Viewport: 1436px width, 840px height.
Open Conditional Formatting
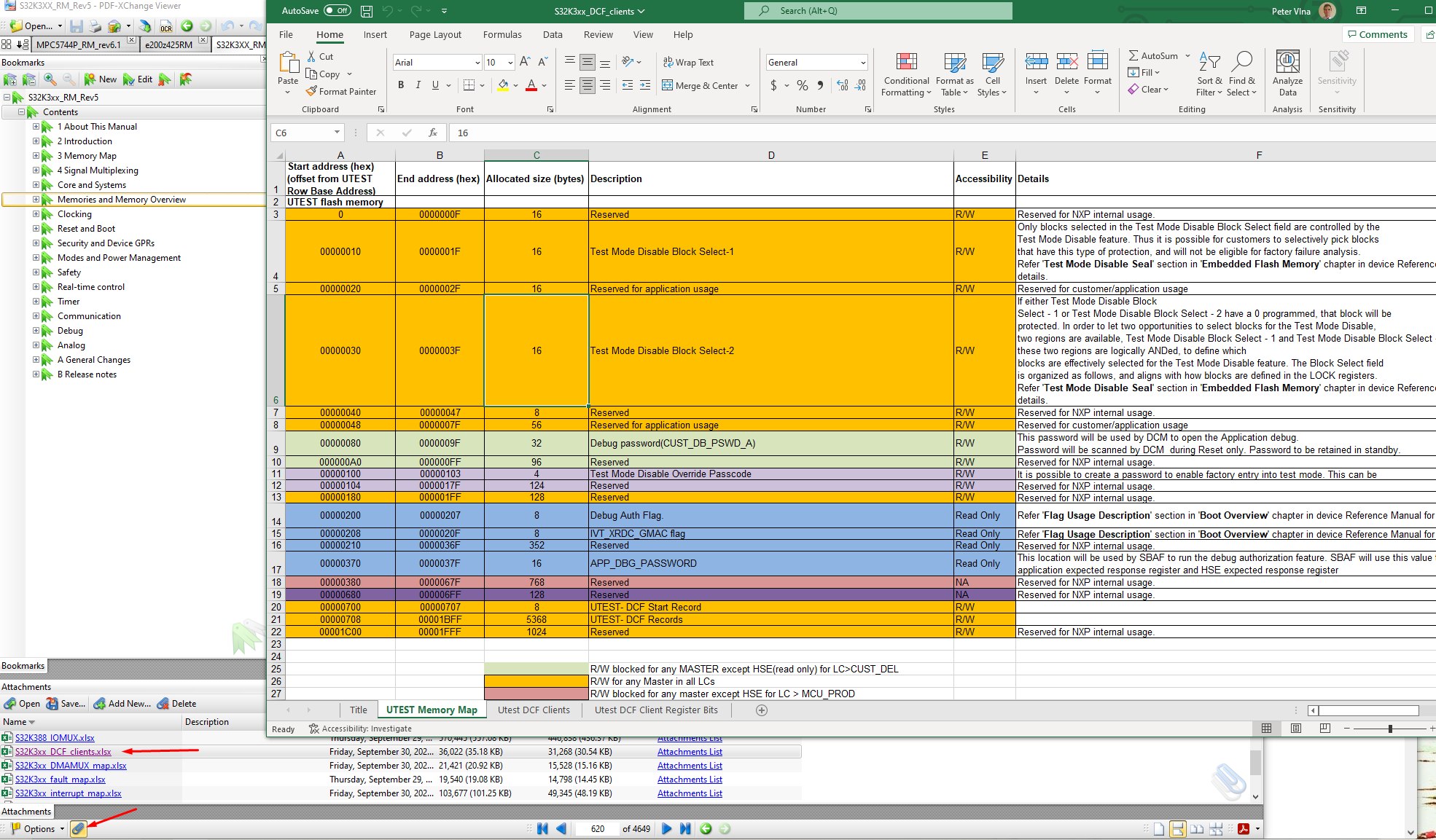coord(906,75)
